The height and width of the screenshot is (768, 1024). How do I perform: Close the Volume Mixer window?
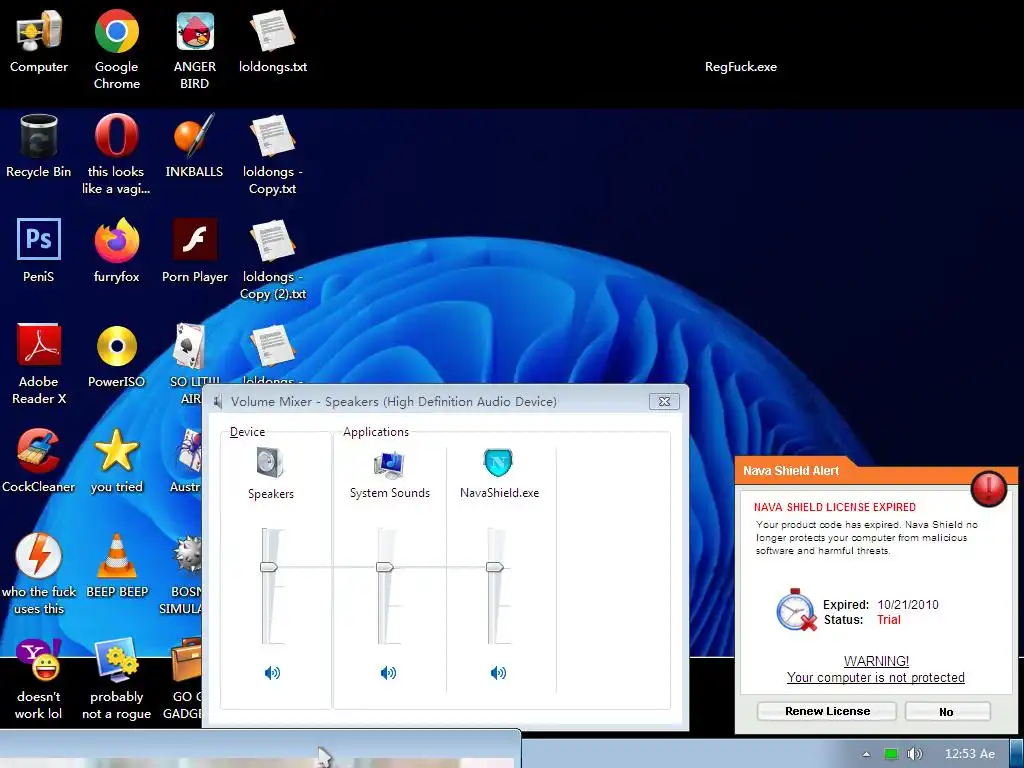click(x=664, y=401)
